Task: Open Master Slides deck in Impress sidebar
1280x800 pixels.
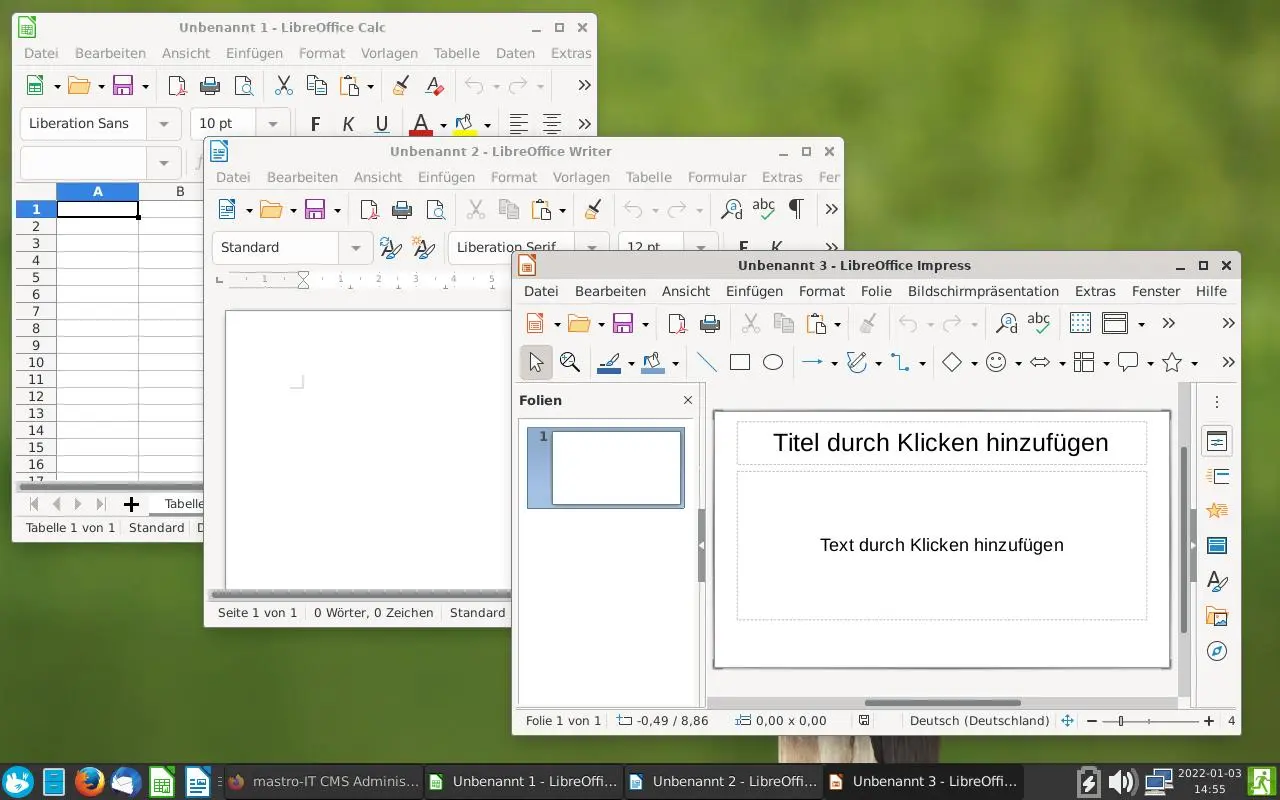Action: [x=1217, y=546]
